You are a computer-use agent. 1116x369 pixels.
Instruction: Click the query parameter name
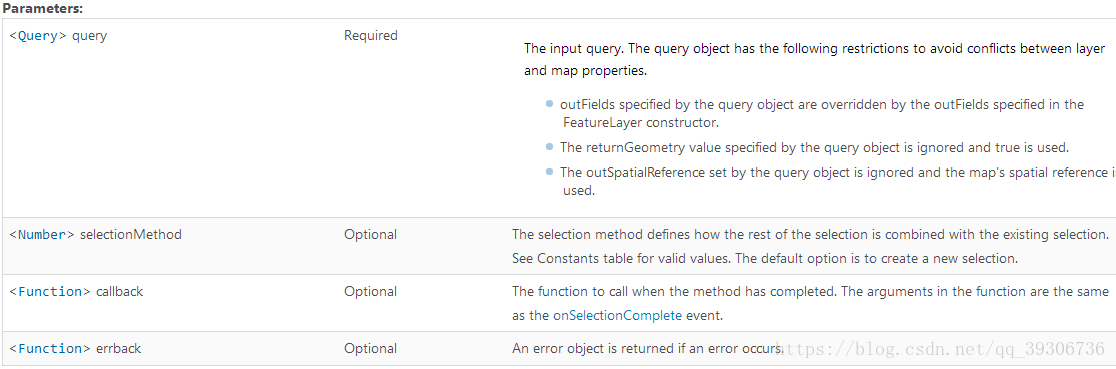pos(89,35)
